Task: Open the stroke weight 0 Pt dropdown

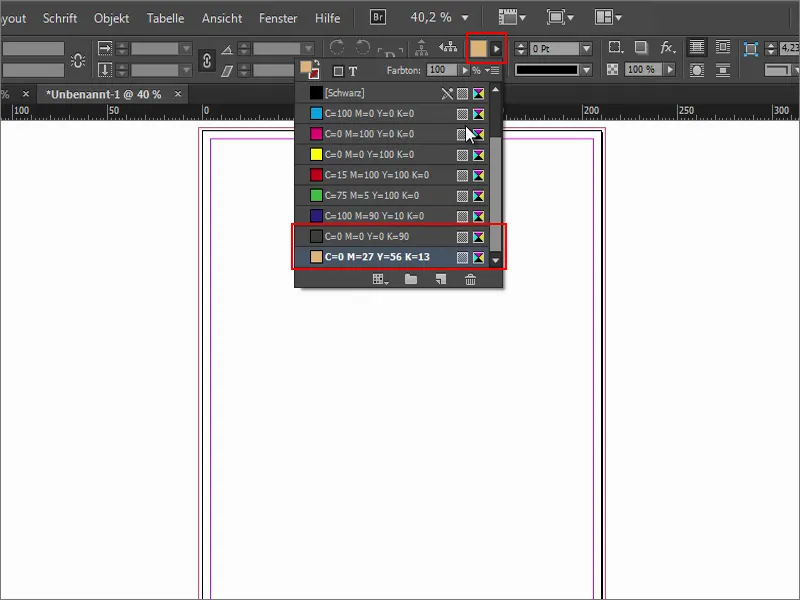Action: coord(587,49)
